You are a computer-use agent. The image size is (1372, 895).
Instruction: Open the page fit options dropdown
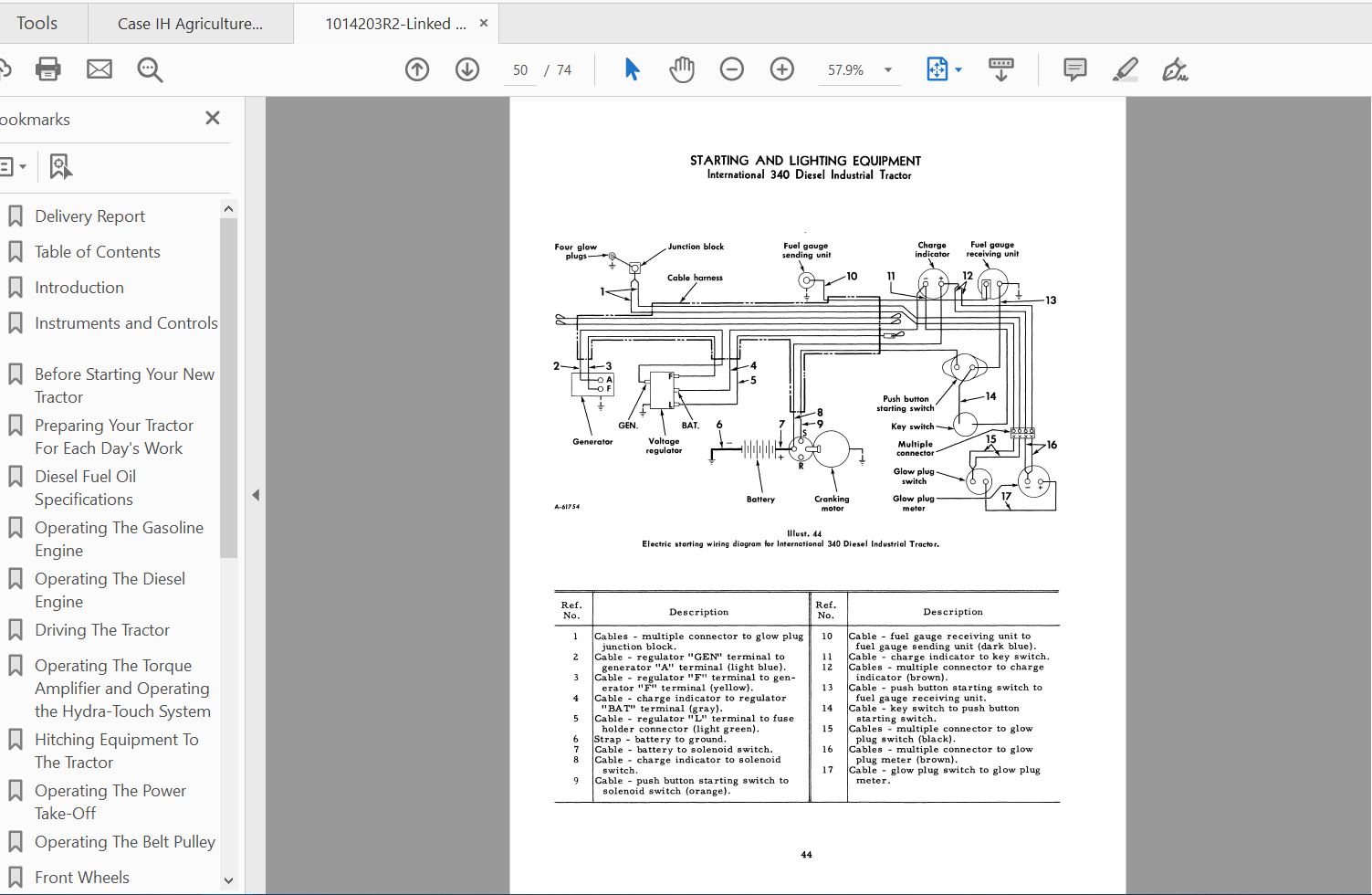[956, 69]
